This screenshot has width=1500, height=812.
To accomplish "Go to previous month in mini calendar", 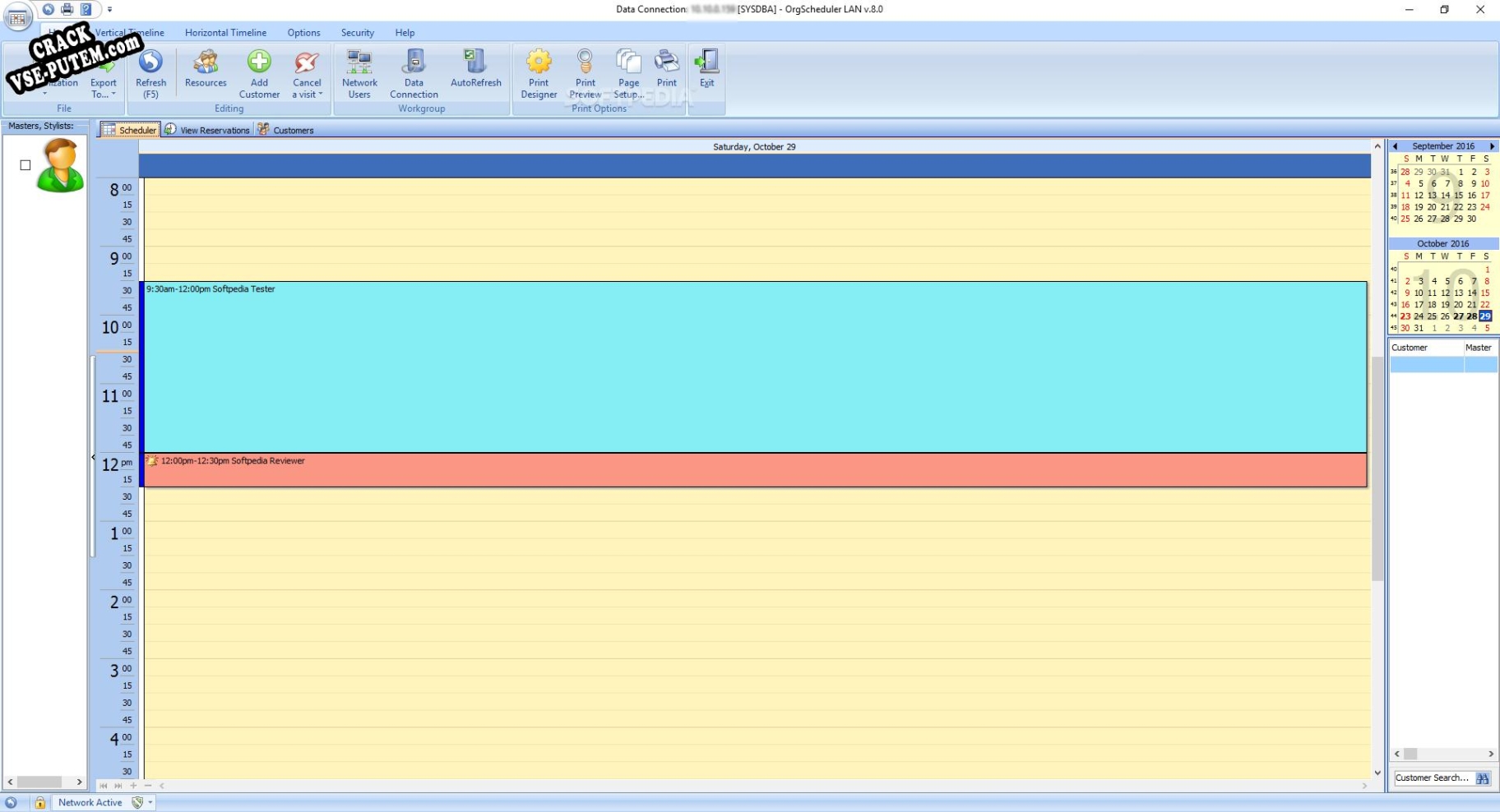I will click(x=1396, y=146).
